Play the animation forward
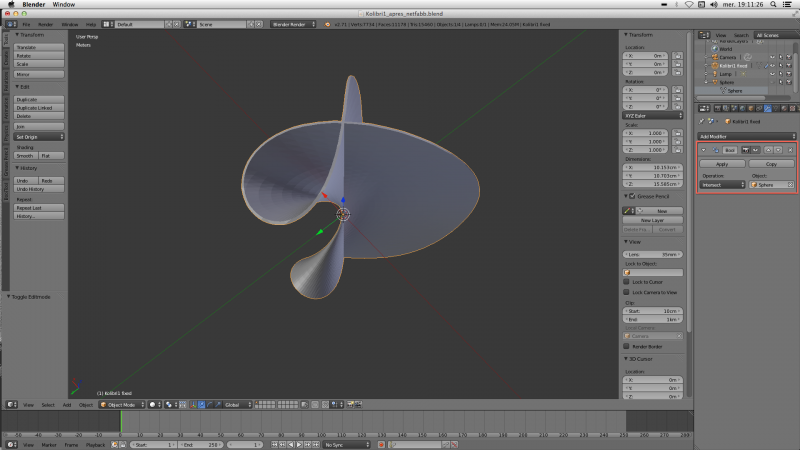This screenshot has width=800, height=450. click(x=299, y=445)
